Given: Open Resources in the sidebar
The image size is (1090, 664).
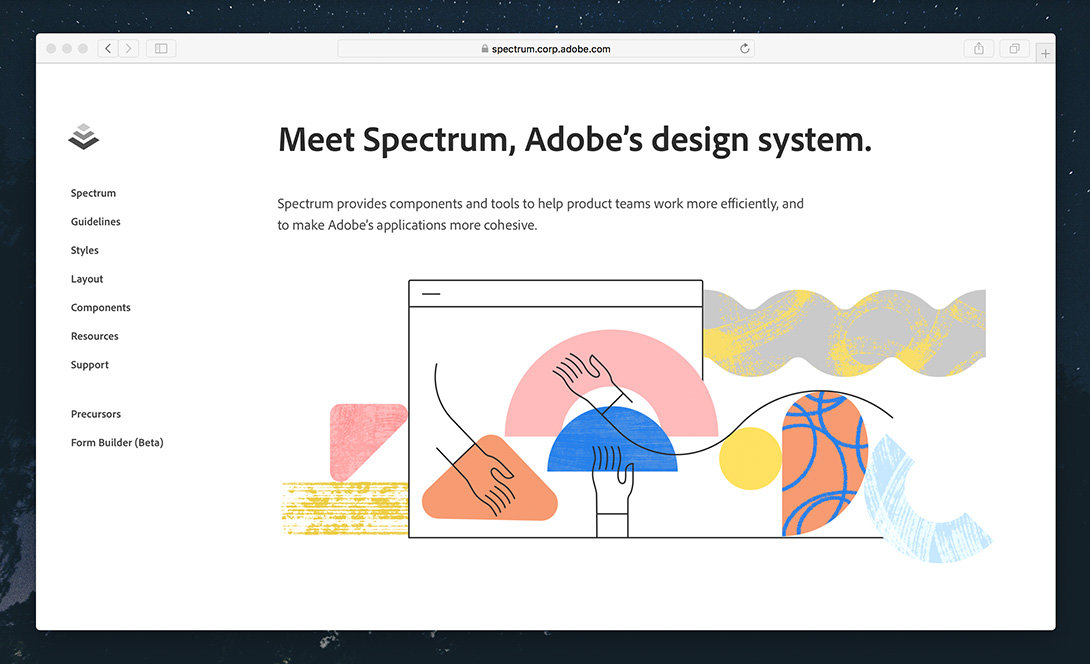Looking at the screenshot, I should click(x=95, y=336).
